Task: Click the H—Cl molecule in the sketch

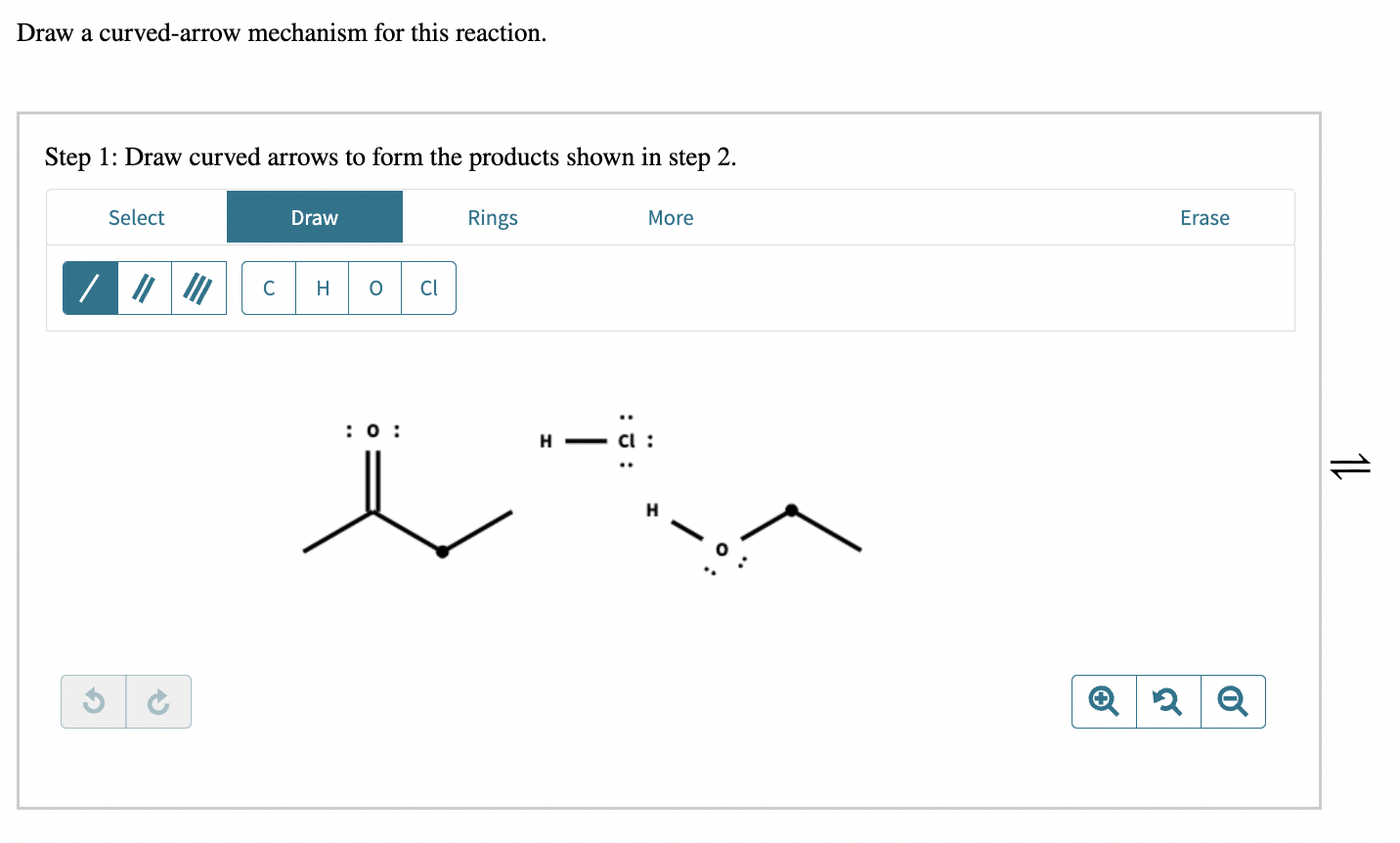Action: [587, 441]
